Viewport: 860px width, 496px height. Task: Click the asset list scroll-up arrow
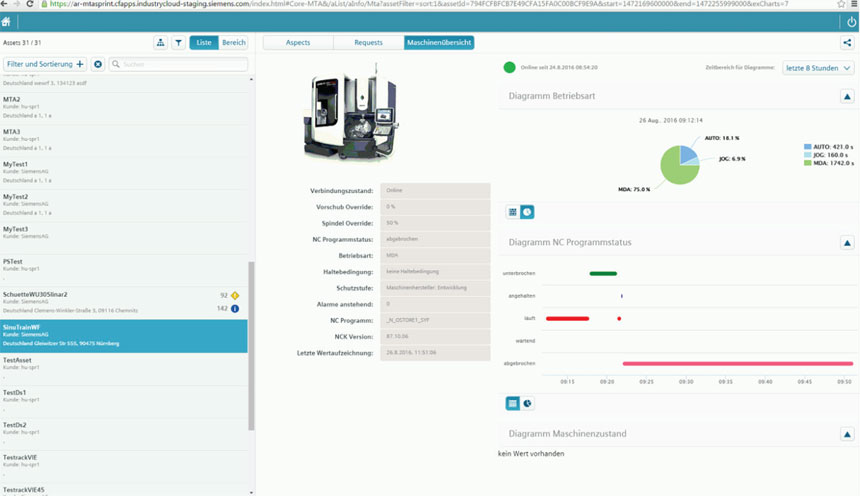251,80
